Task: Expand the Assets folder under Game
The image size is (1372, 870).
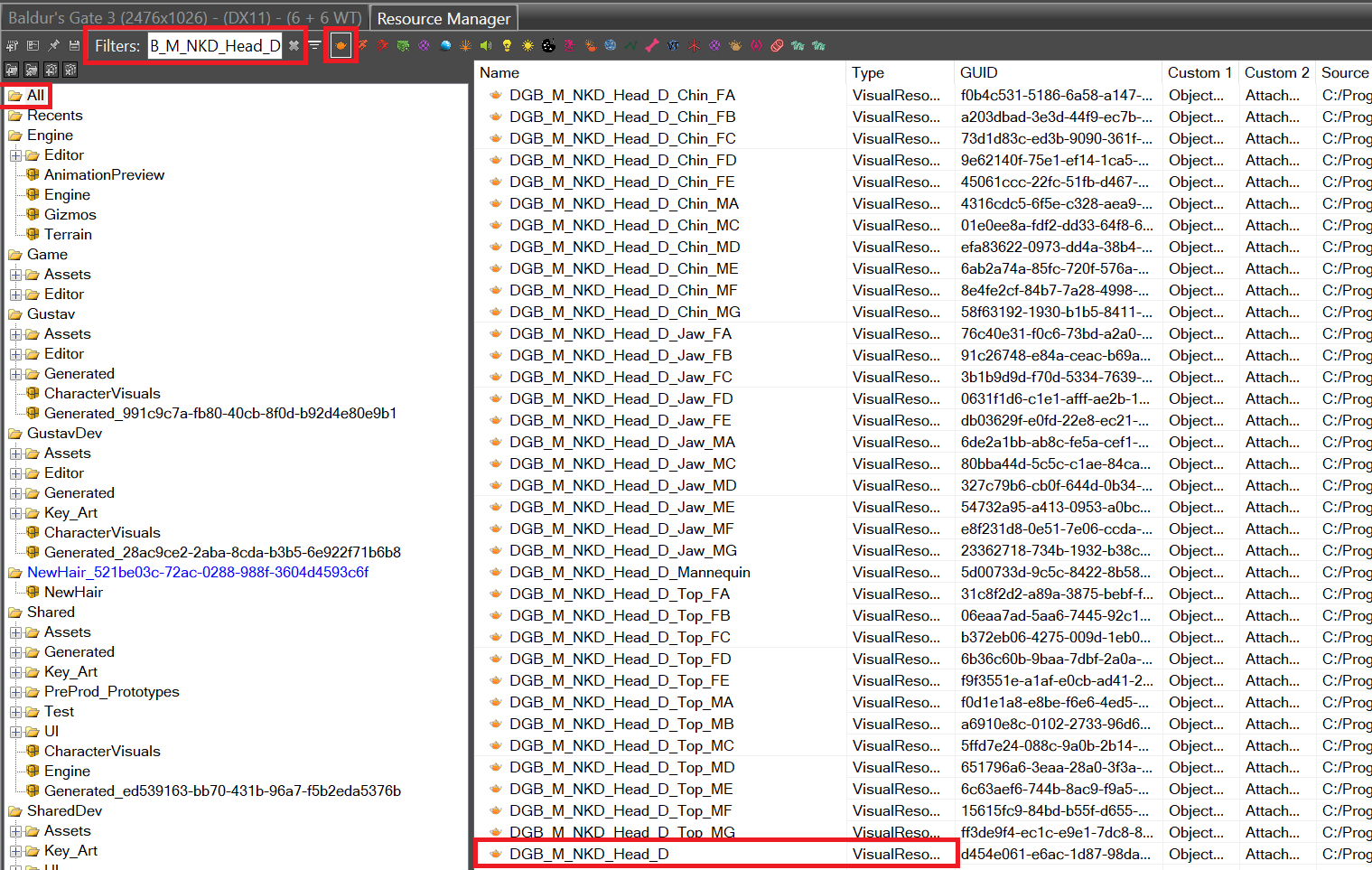Action: tap(15, 275)
